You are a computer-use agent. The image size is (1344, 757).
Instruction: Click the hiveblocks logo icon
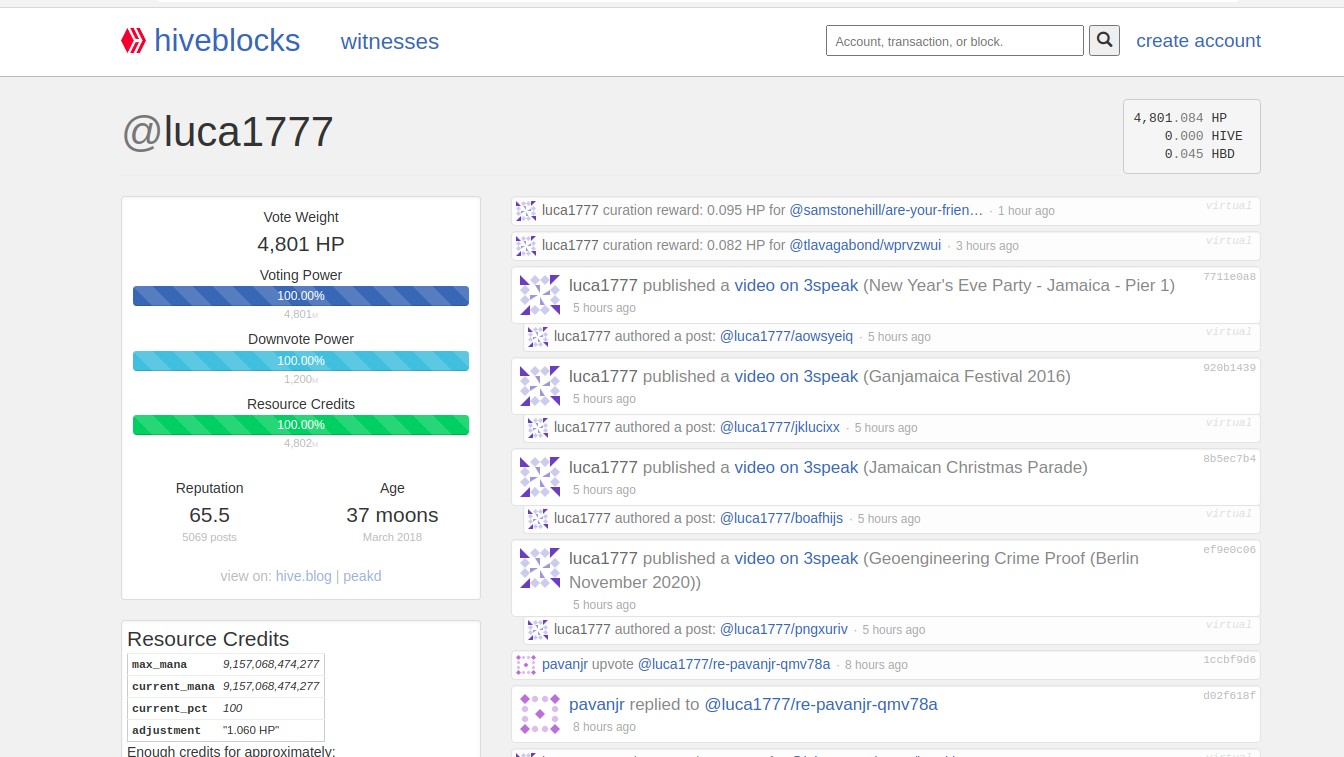click(x=133, y=40)
